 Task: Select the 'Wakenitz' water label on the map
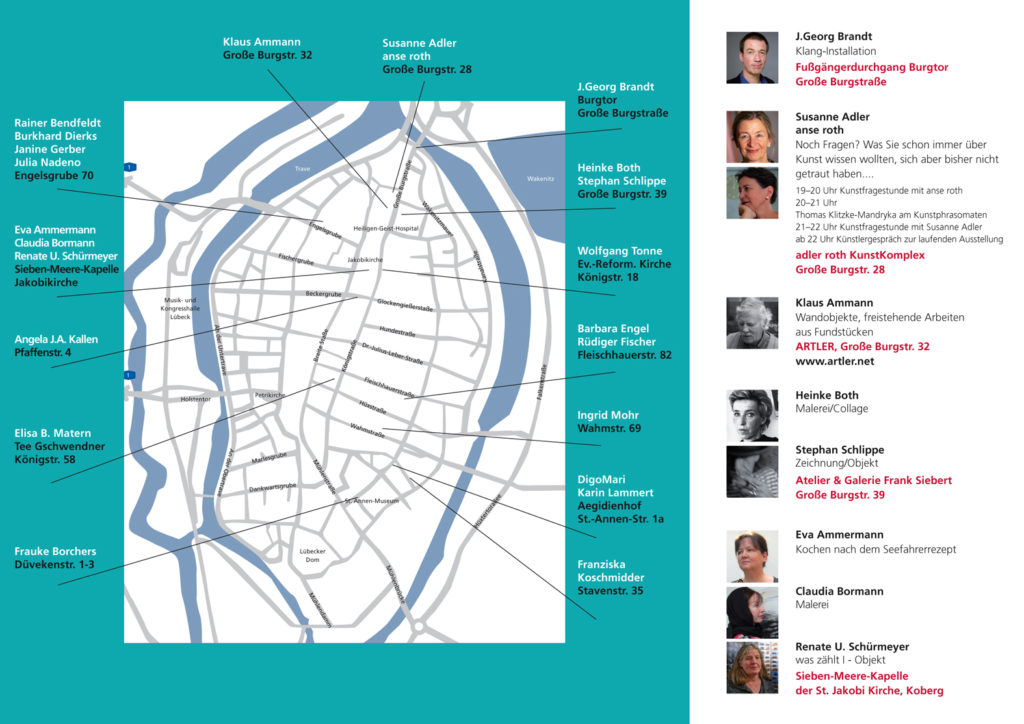(541, 178)
